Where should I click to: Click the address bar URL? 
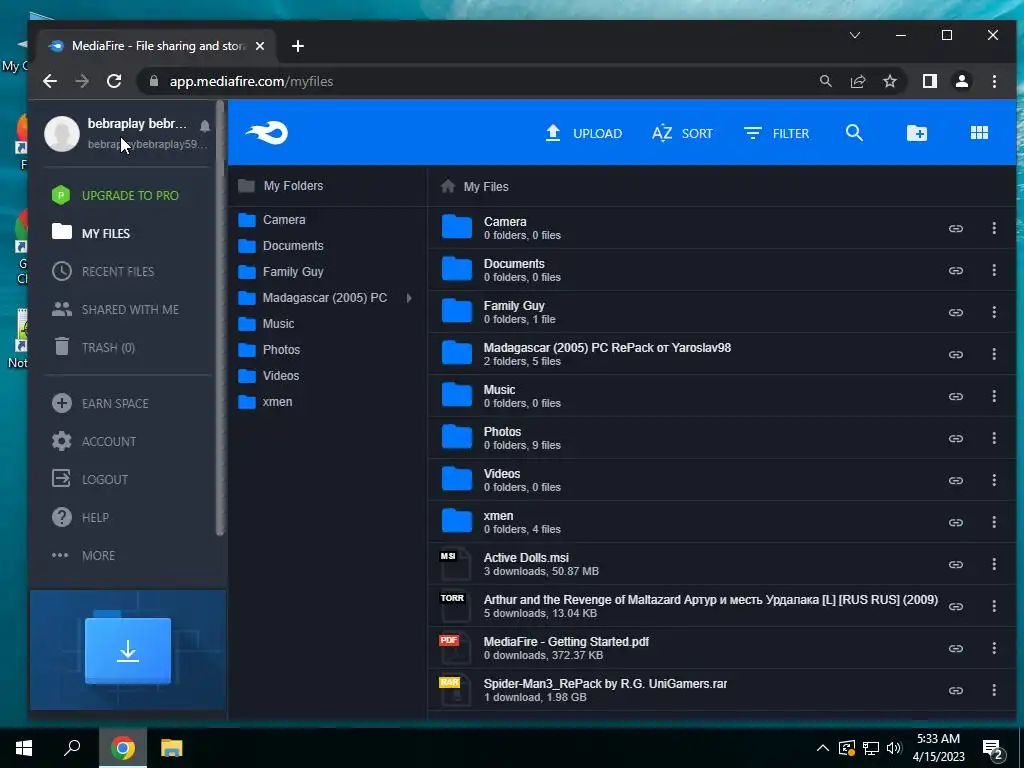pyautogui.click(x=251, y=82)
